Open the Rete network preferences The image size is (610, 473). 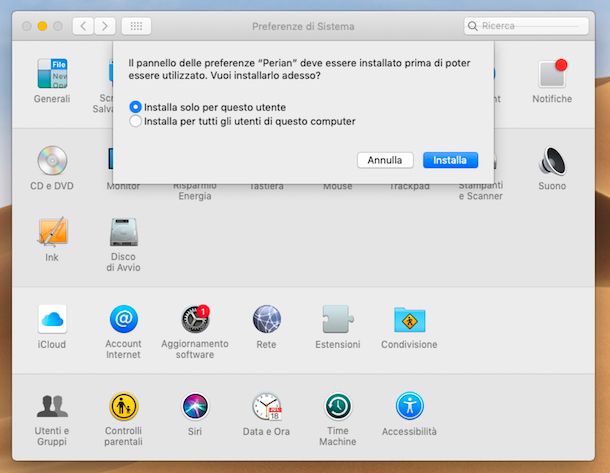(x=266, y=319)
